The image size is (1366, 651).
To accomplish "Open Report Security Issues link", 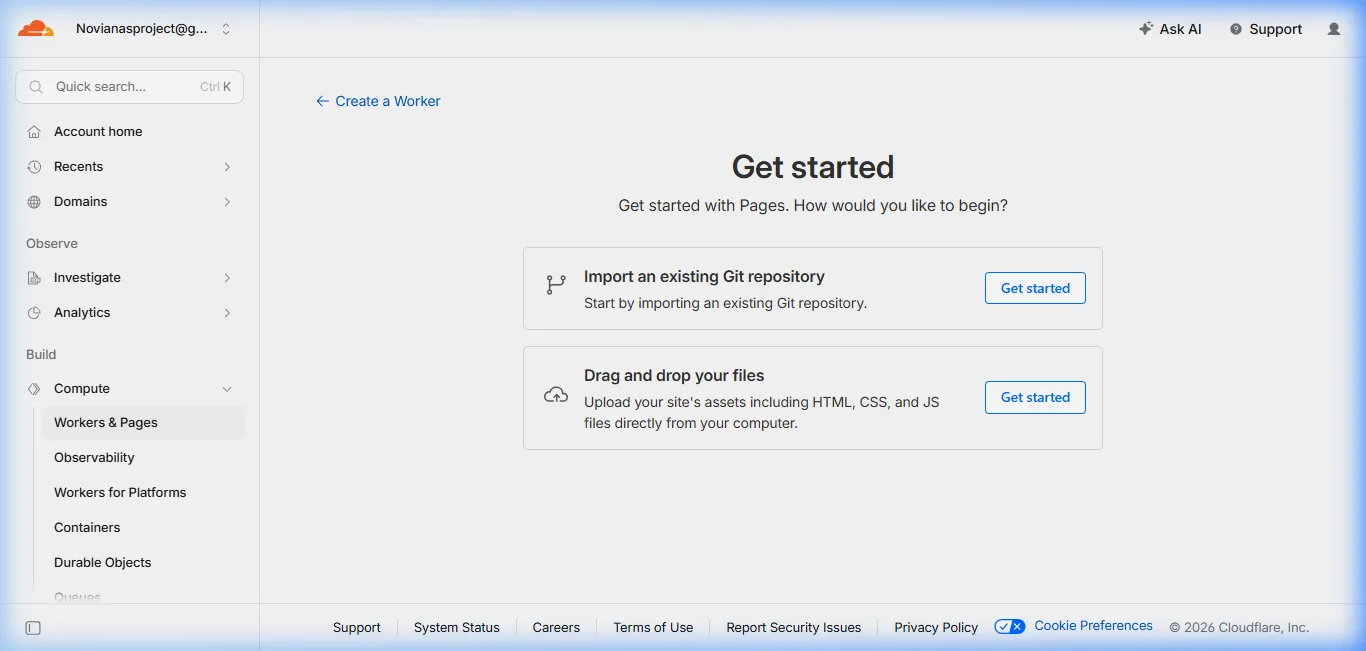I will pyautogui.click(x=794, y=628).
